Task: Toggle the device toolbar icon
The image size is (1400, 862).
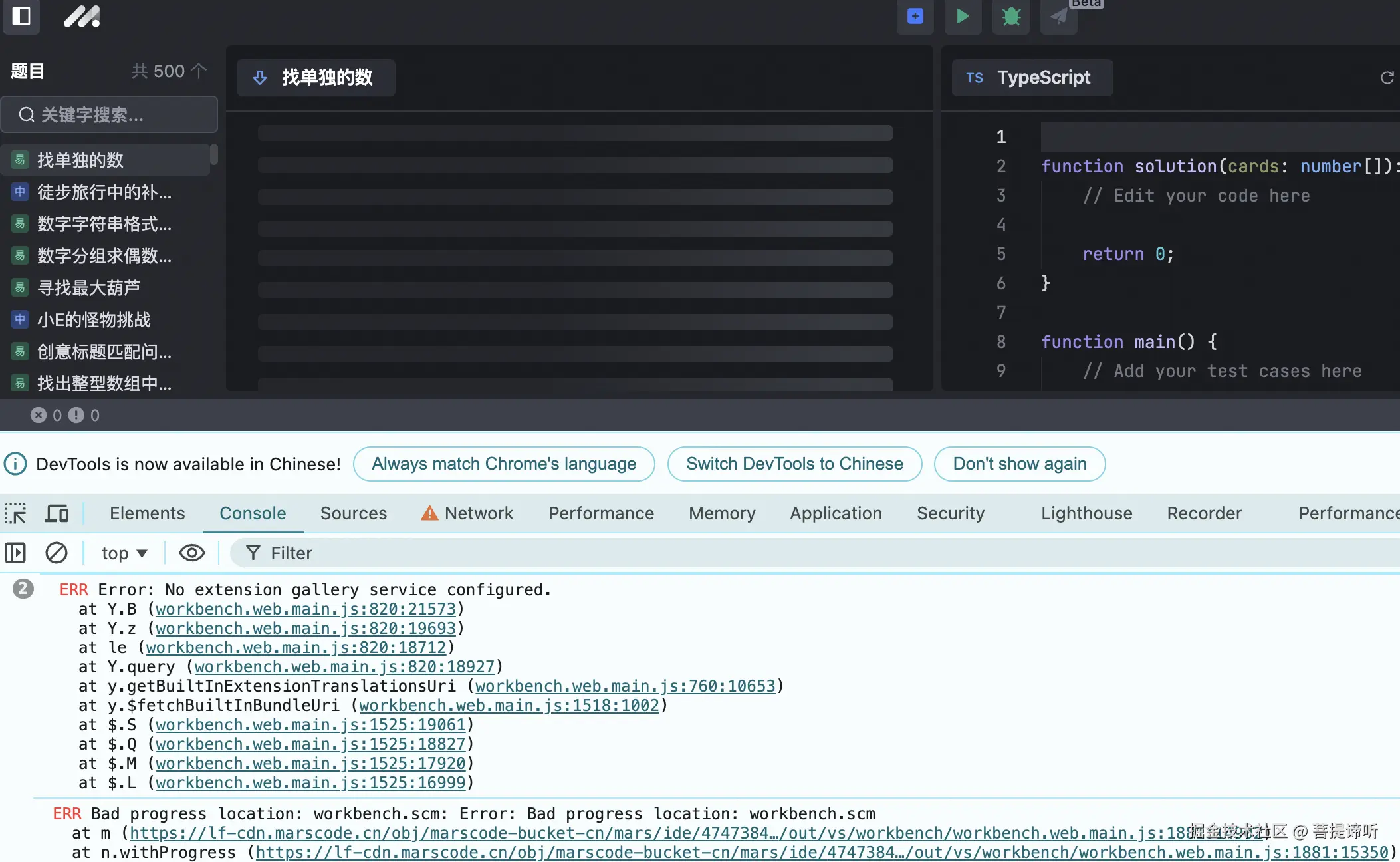Action: (57, 513)
